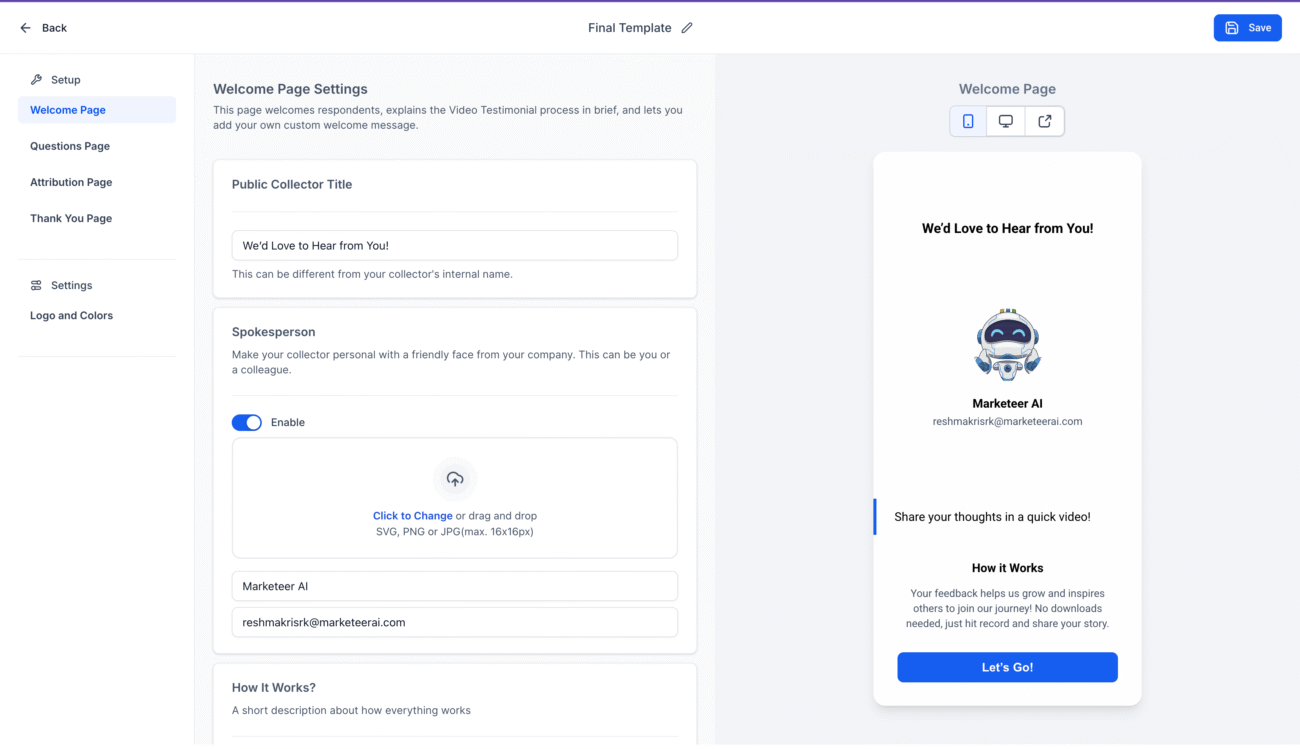Select the Attribution Page section
This screenshot has height=749, width=1300.
pyautogui.click(x=71, y=182)
